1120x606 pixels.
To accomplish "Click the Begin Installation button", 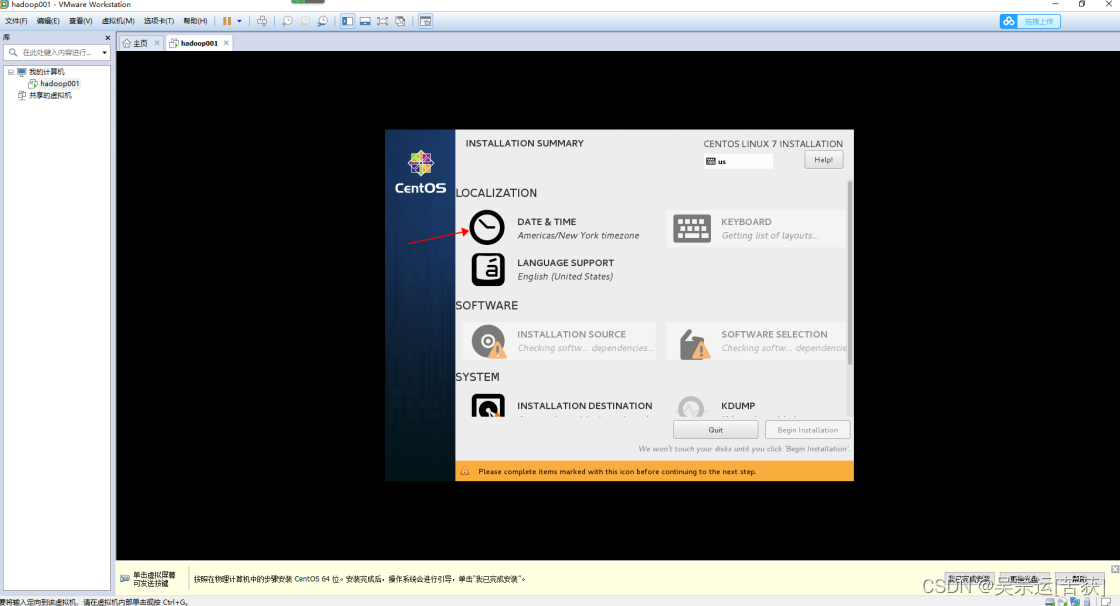I will click(x=807, y=430).
